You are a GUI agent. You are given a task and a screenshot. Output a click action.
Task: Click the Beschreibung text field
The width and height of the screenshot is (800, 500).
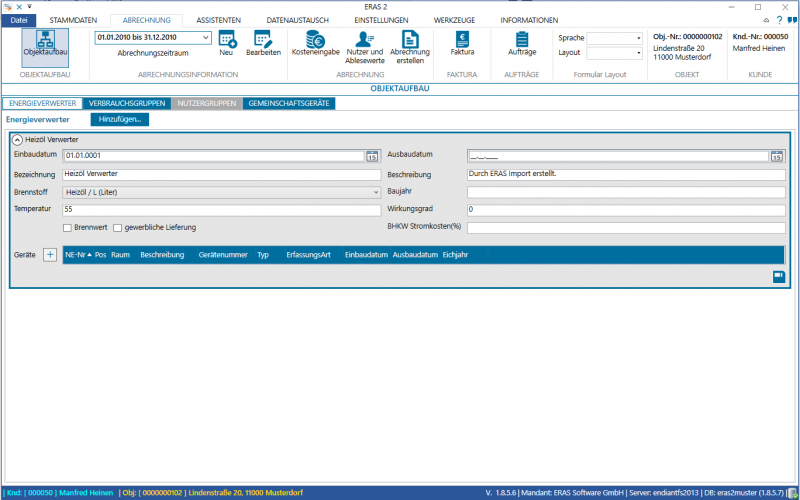click(x=626, y=174)
